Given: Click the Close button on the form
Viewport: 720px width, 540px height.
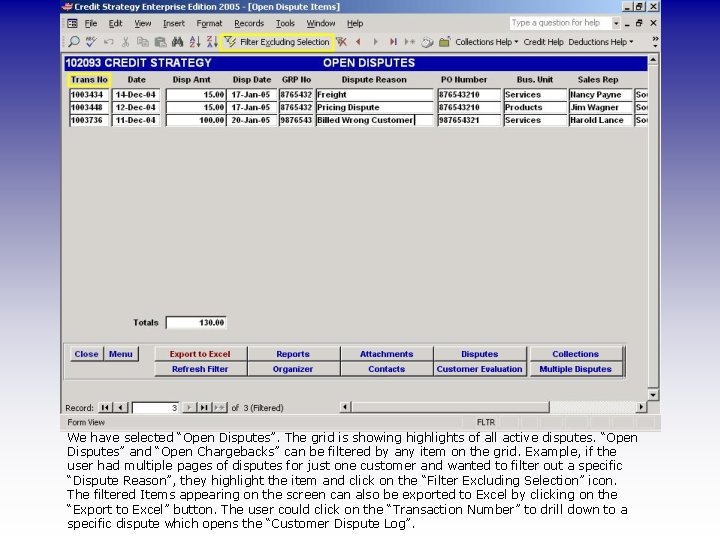Looking at the screenshot, I should click(x=86, y=354).
